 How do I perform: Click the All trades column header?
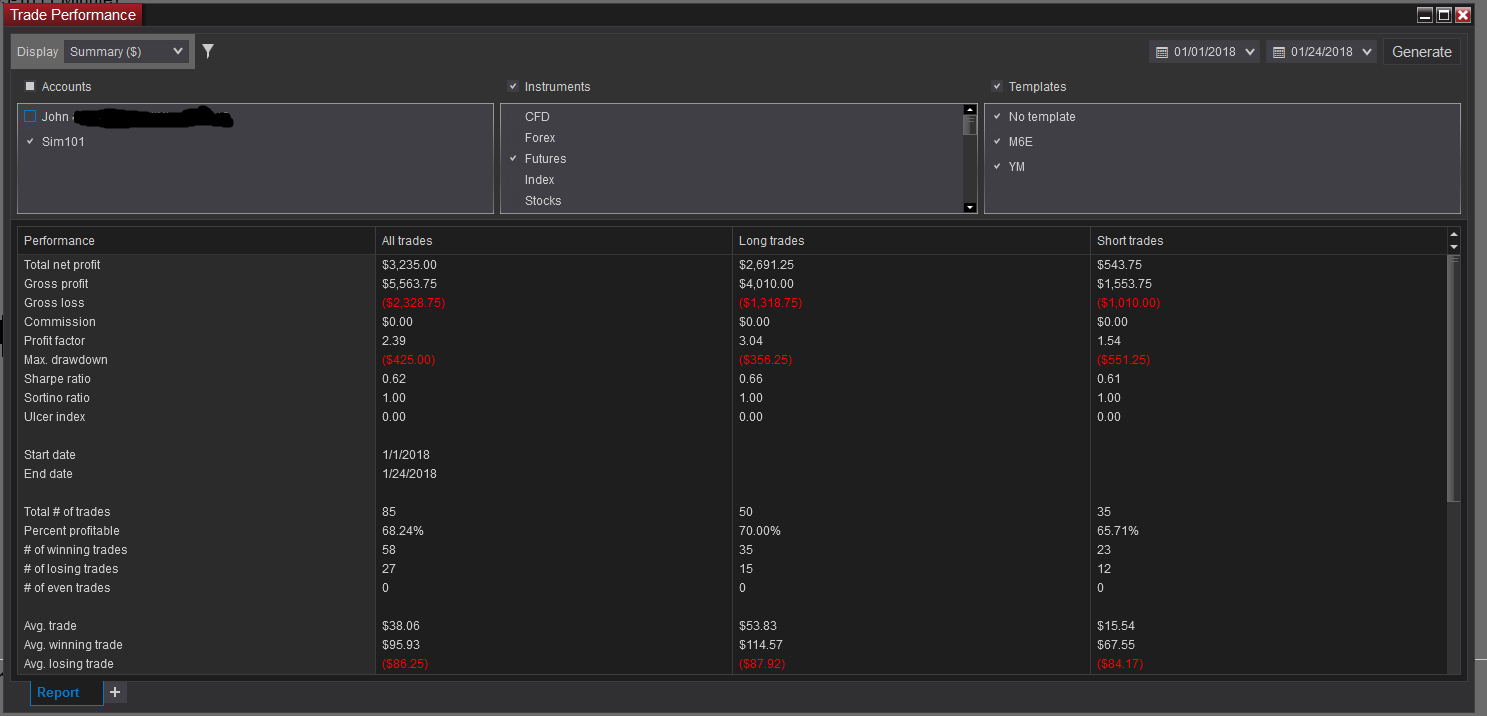(554, 241)
